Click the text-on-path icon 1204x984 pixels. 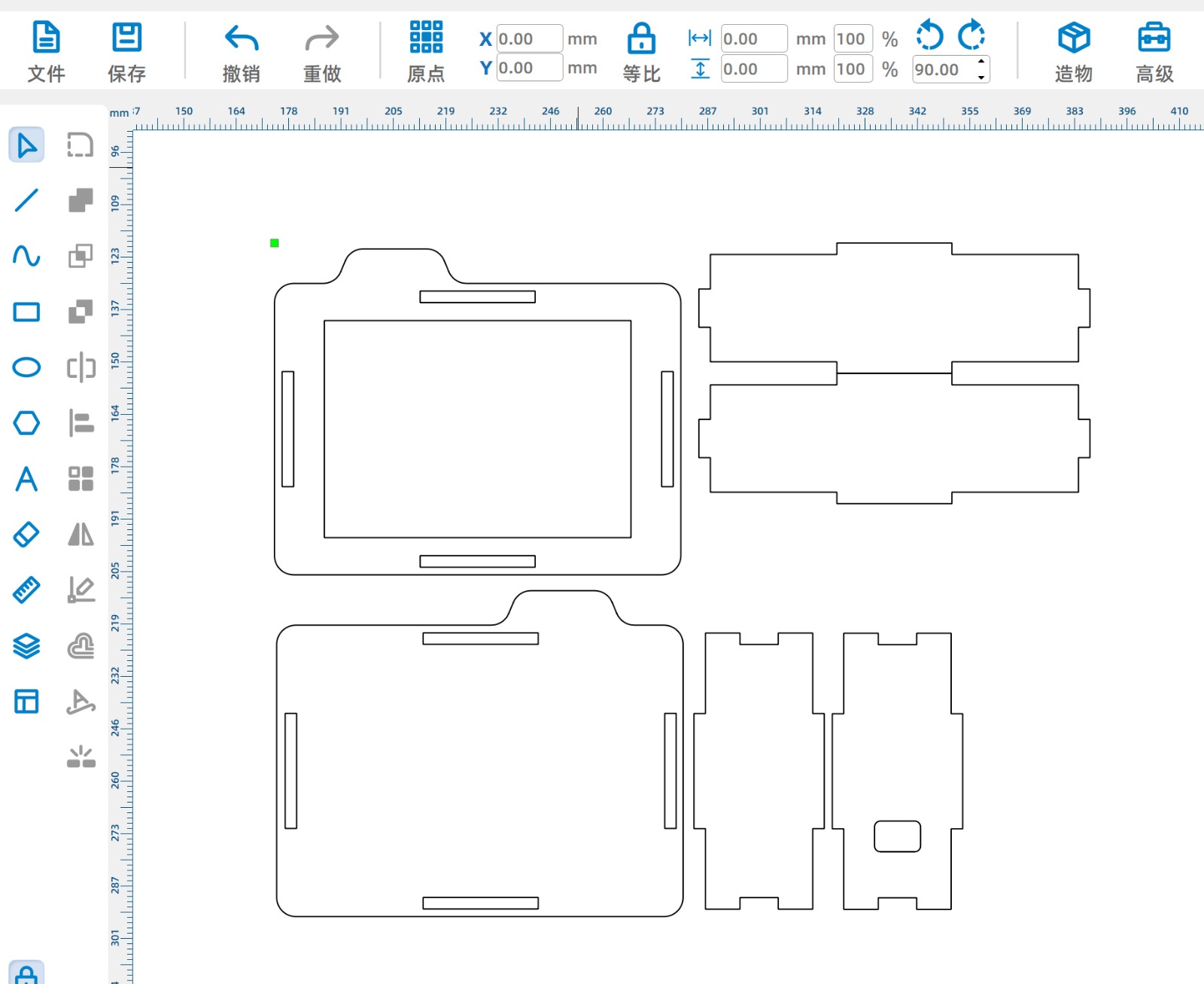click(81, 702)
